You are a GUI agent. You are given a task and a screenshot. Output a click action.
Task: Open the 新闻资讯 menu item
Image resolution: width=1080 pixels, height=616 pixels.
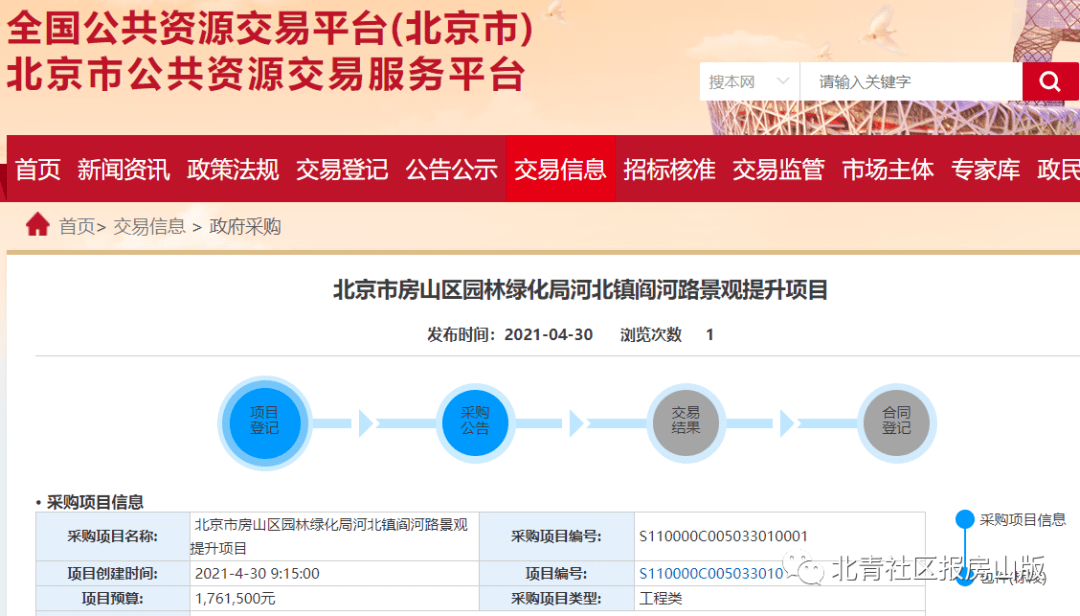click(124, 170)
